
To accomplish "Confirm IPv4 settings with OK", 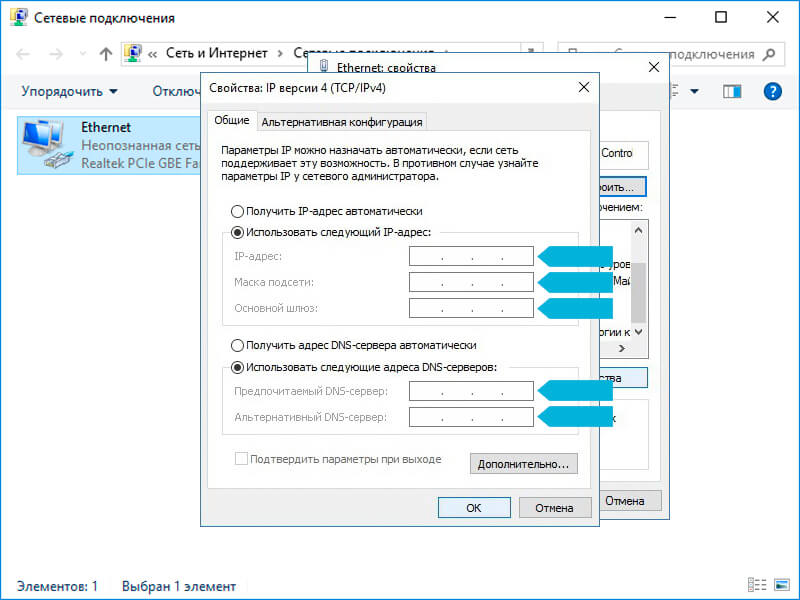I will (474, 508).
